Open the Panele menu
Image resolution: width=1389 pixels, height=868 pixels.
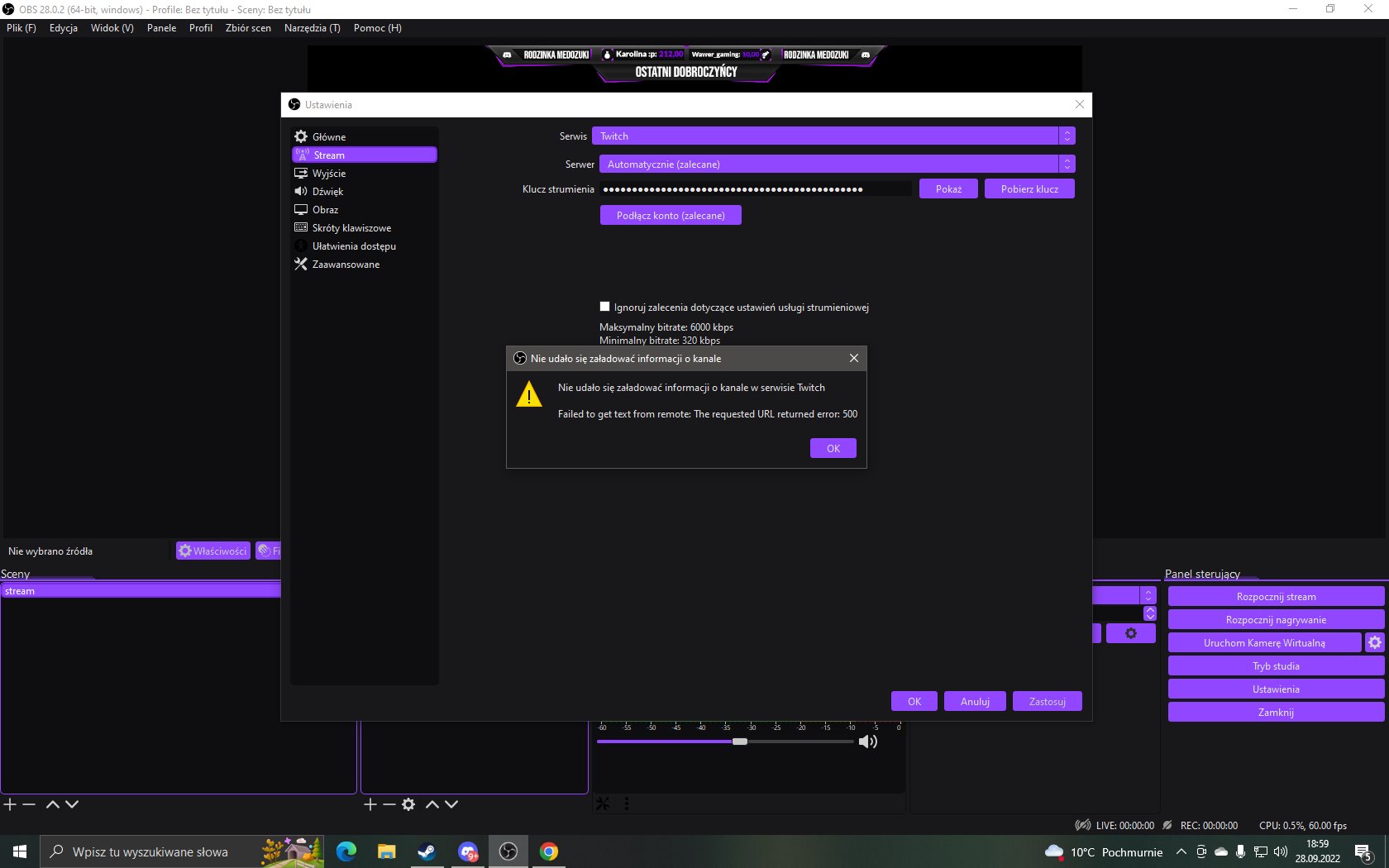pos(161,27)
